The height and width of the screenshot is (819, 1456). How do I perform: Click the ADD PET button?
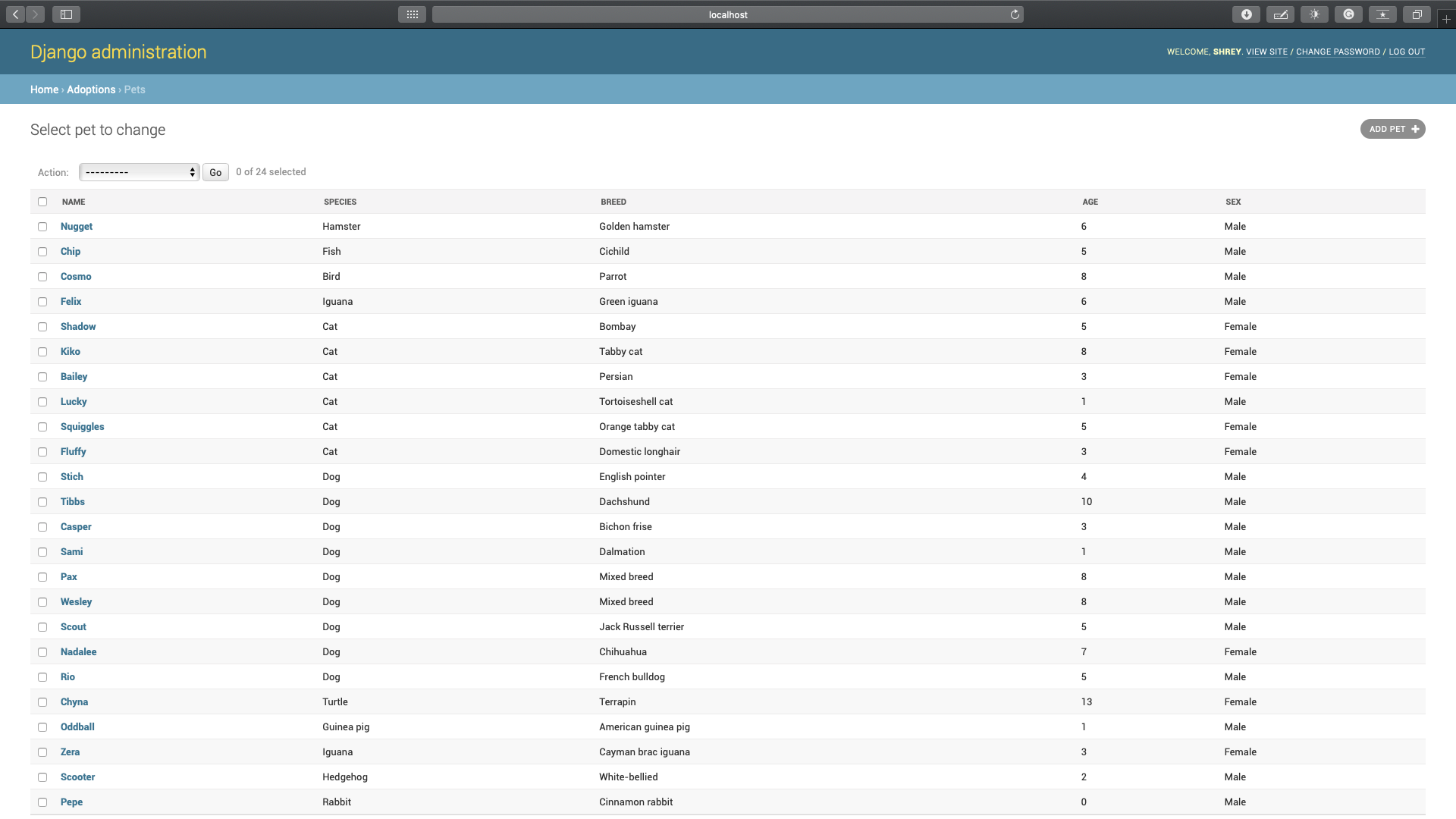1392,129
